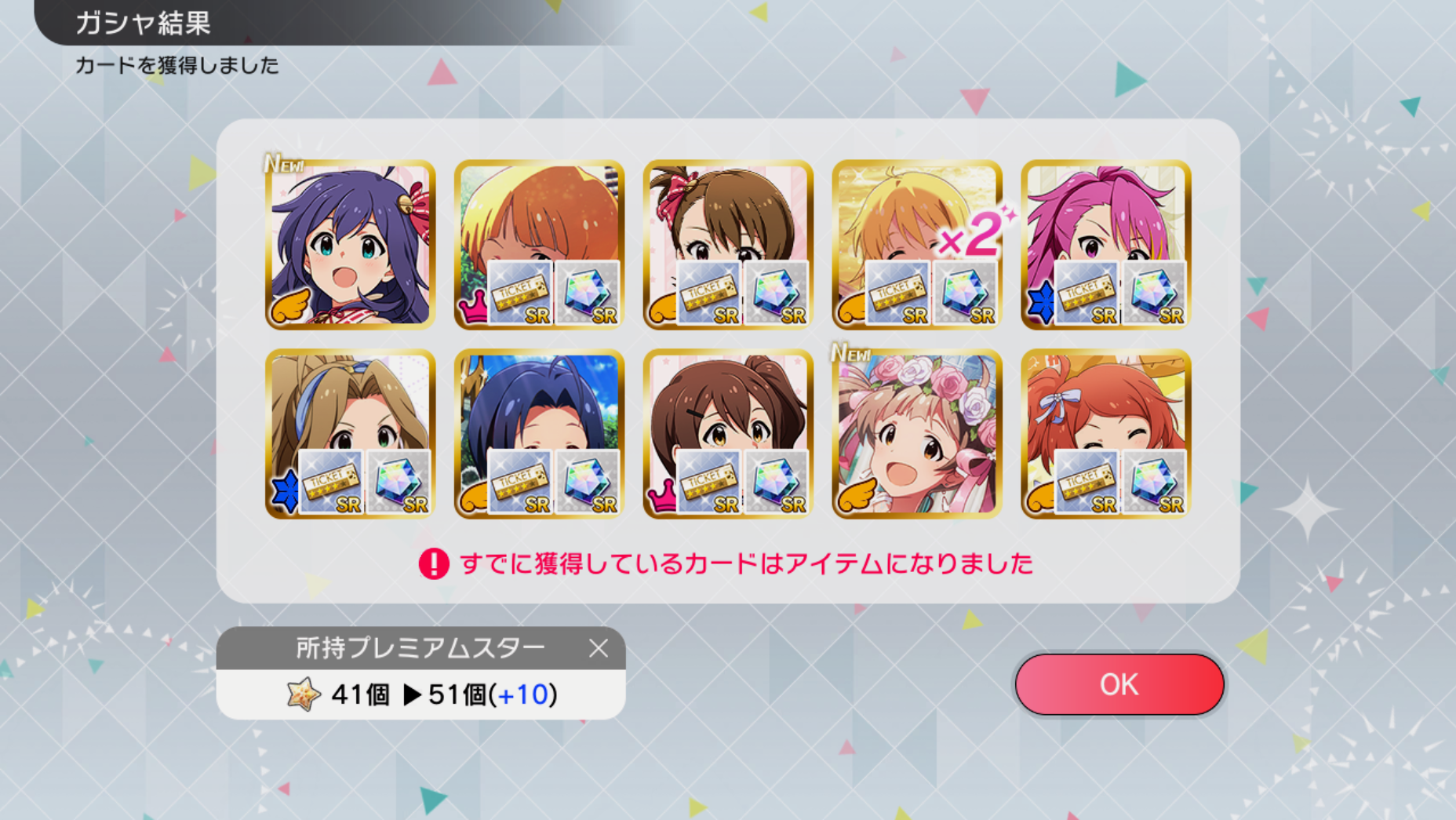This screenshot has width=1456, height=820.
Task: Select the new flower-crown girl card
Action: [916, 433]
